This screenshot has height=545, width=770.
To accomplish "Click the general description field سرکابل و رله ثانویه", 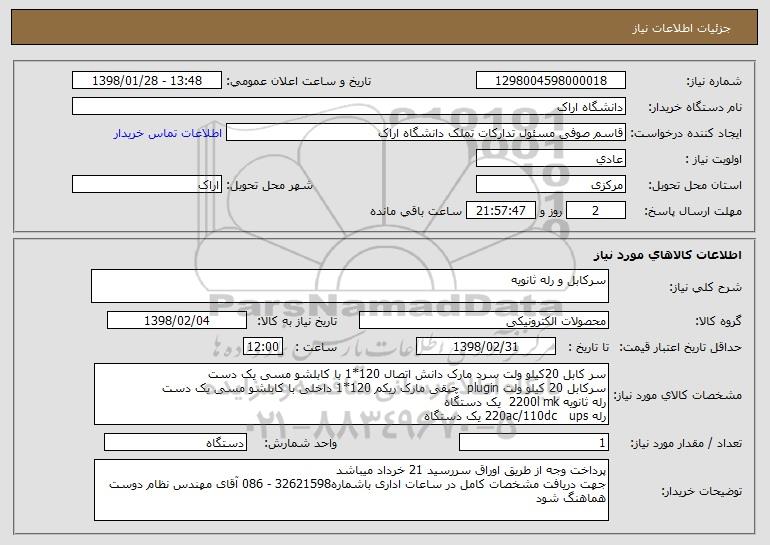I will click(350, 286).
